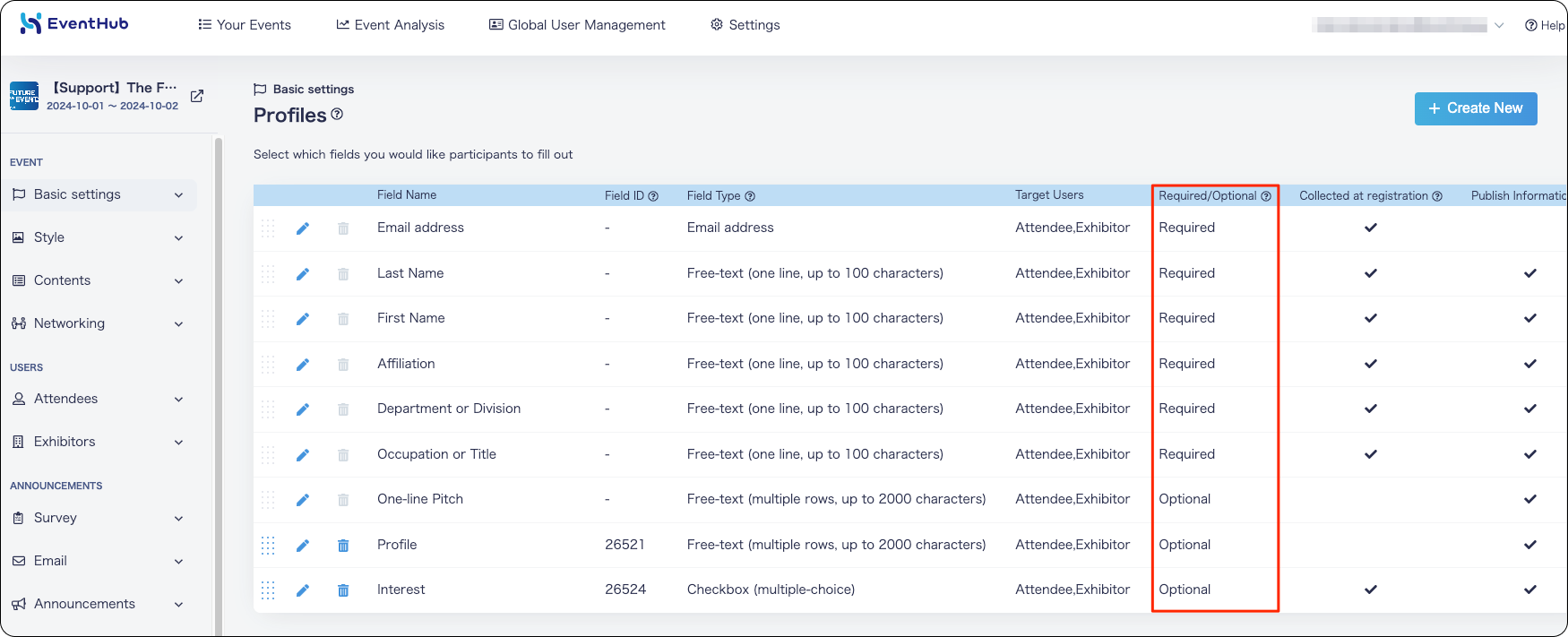Screen dimensions: 1568x637
Task: Click the sidebar vertical scrollbar
Action: point(218,385)
